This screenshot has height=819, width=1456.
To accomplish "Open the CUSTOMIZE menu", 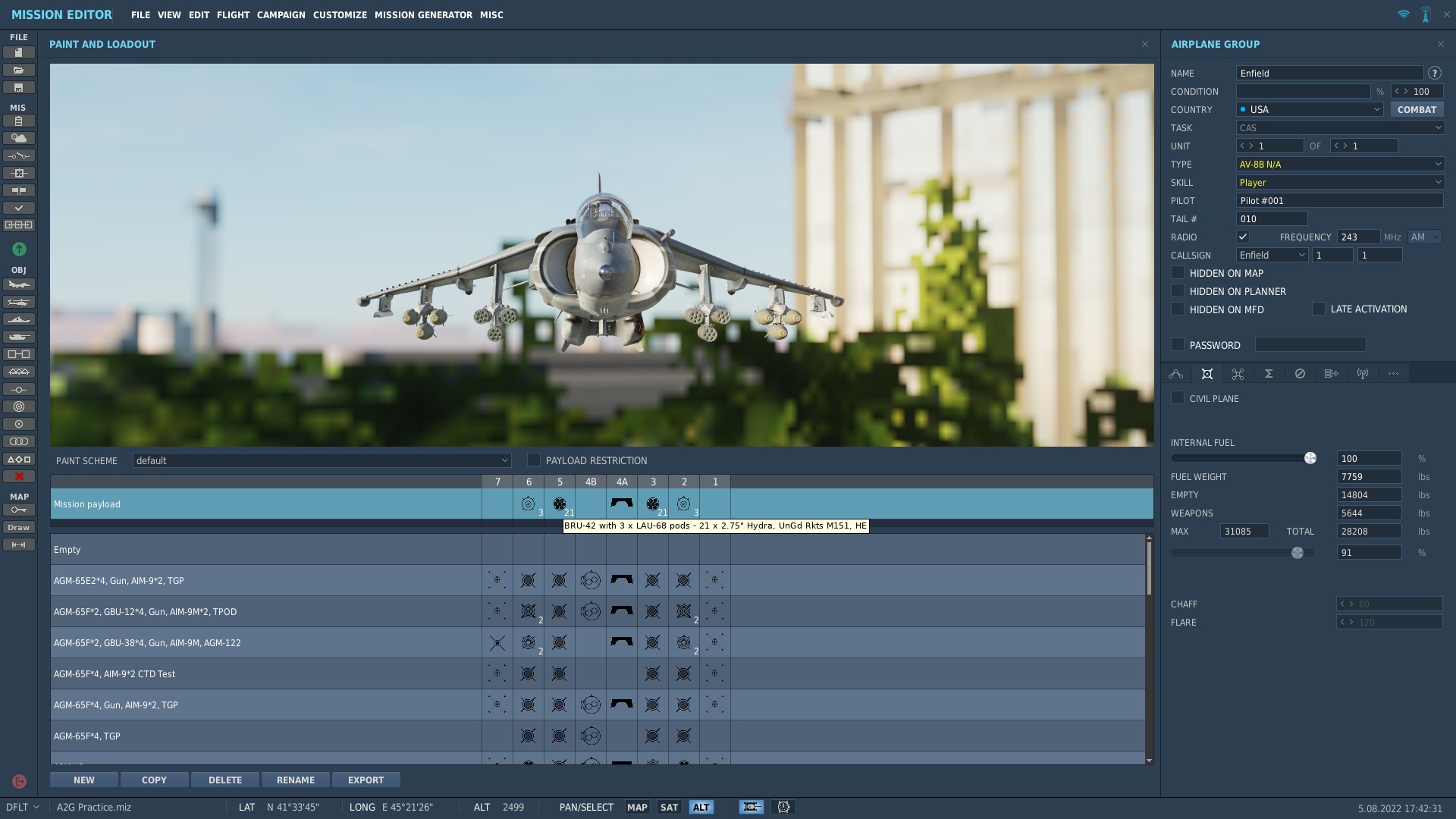I will pos(340,14).
